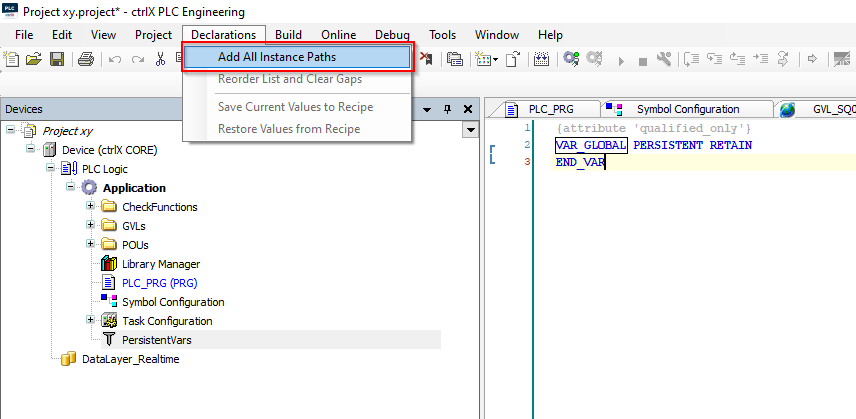Open the Find/Browse toolbar icon
Screen dimensions: 856x419
(x=455, y=58)
